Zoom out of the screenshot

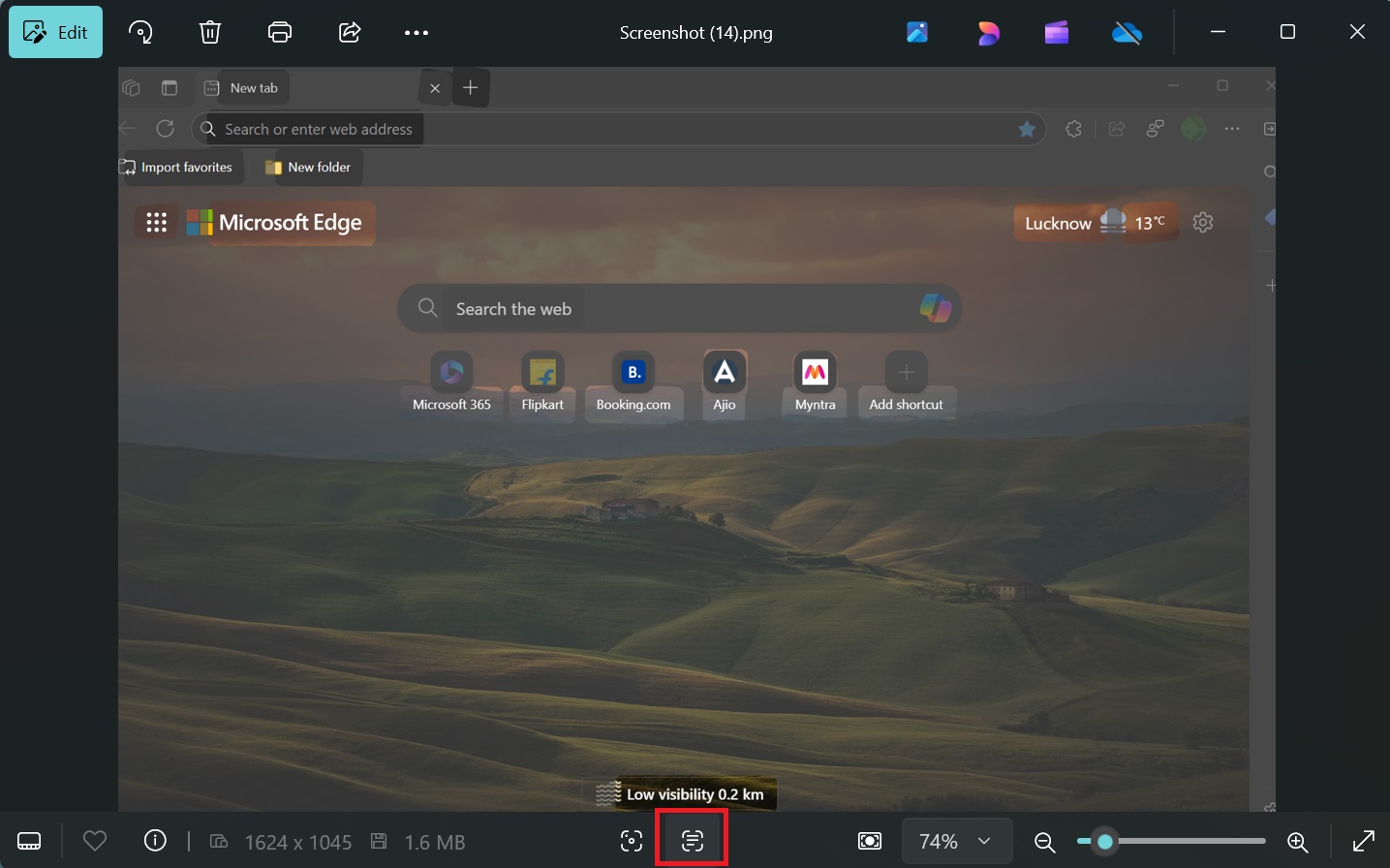(1043, 841)
